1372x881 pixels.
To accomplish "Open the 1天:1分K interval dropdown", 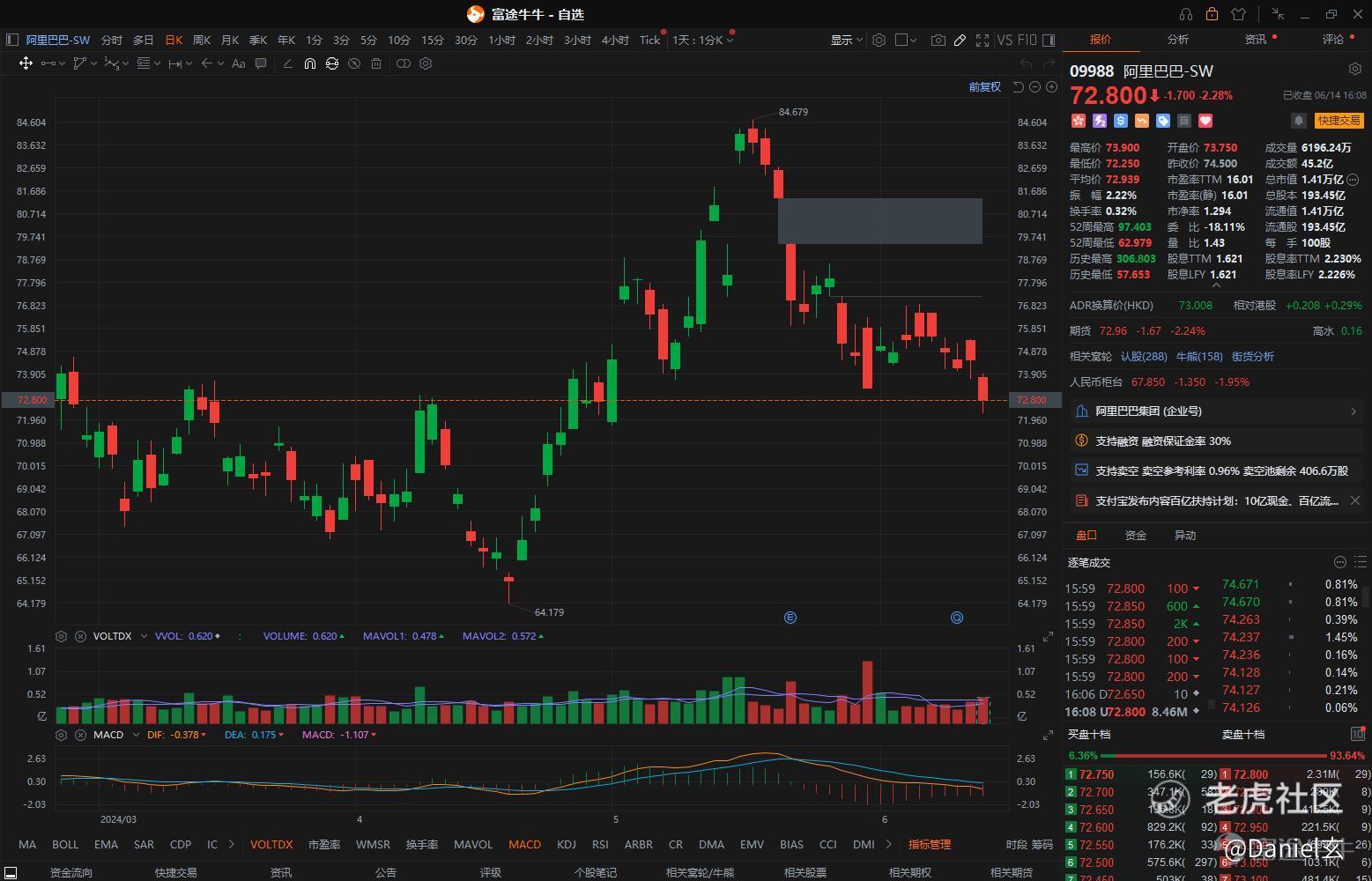I will (x=702, y=40).
